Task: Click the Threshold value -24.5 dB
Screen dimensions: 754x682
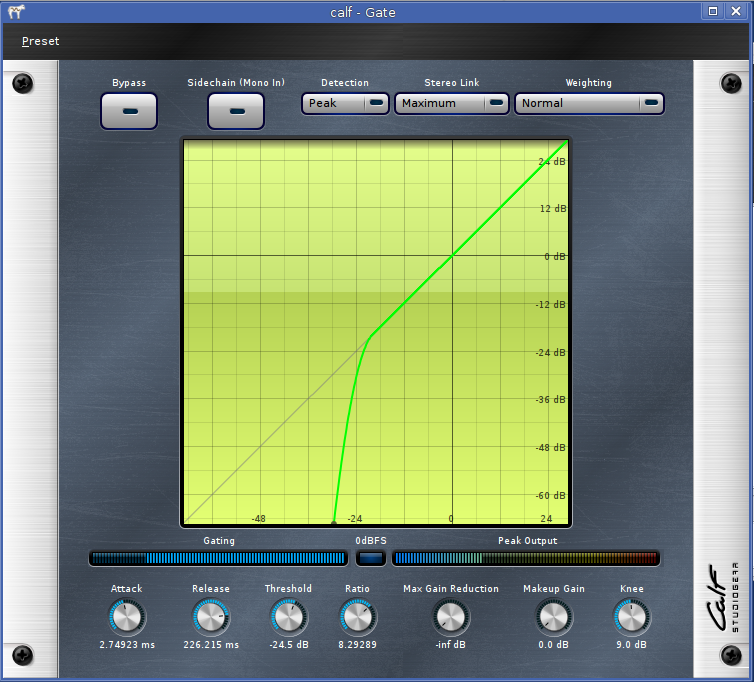Action: pos(289,644)
